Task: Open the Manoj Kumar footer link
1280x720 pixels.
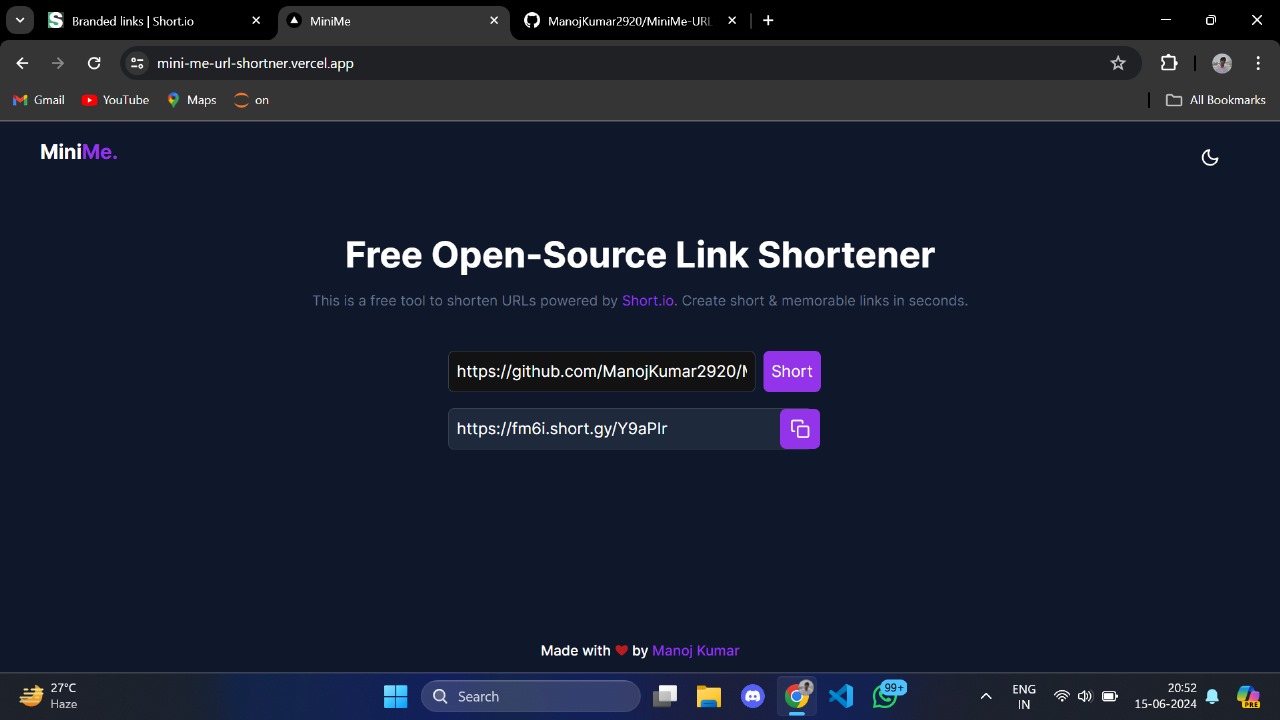Action: click(695, 651)
